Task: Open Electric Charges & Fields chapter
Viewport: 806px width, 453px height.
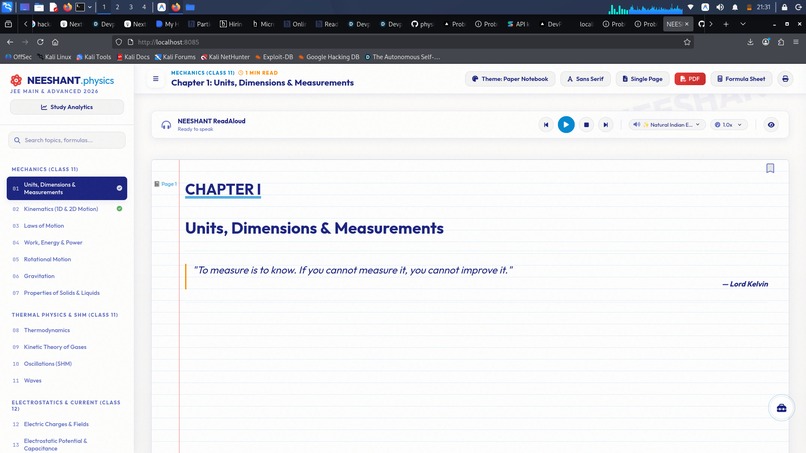Action: coord(67,424)
